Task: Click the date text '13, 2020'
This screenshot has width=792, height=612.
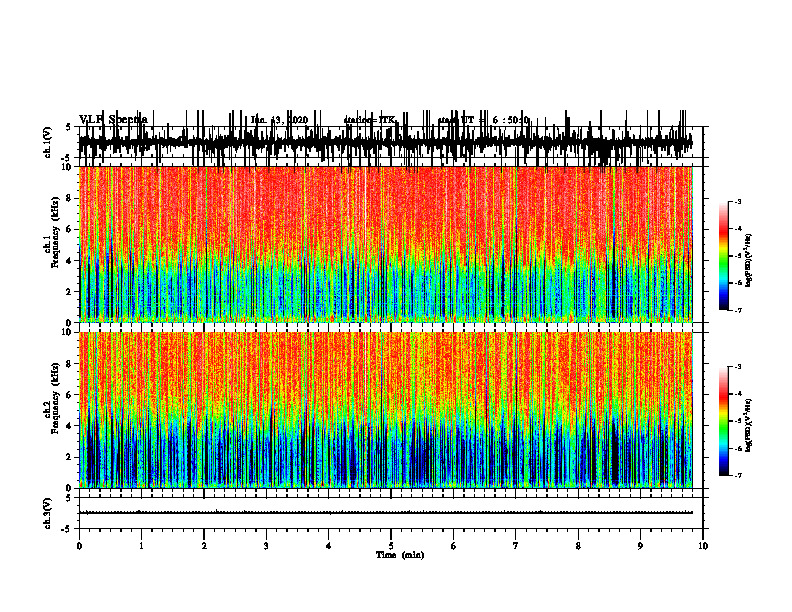Action: pos(289,120)
